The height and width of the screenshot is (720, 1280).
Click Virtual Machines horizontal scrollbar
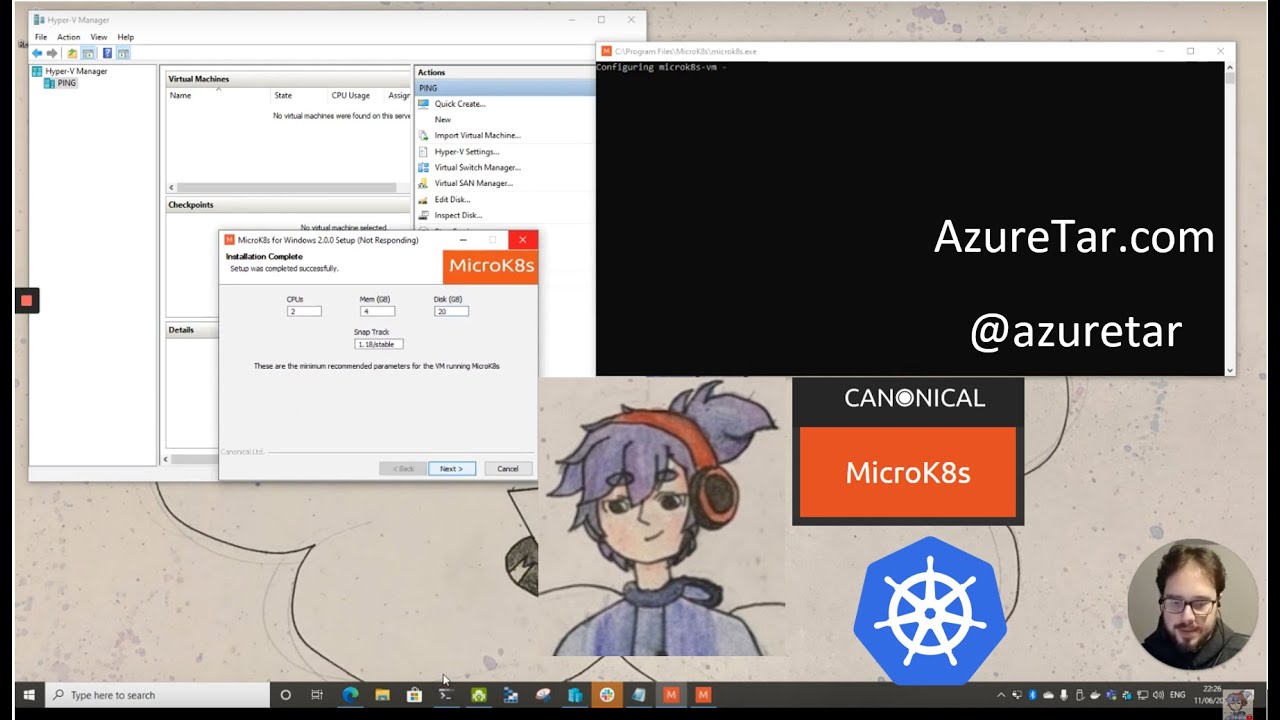(288, 187)
